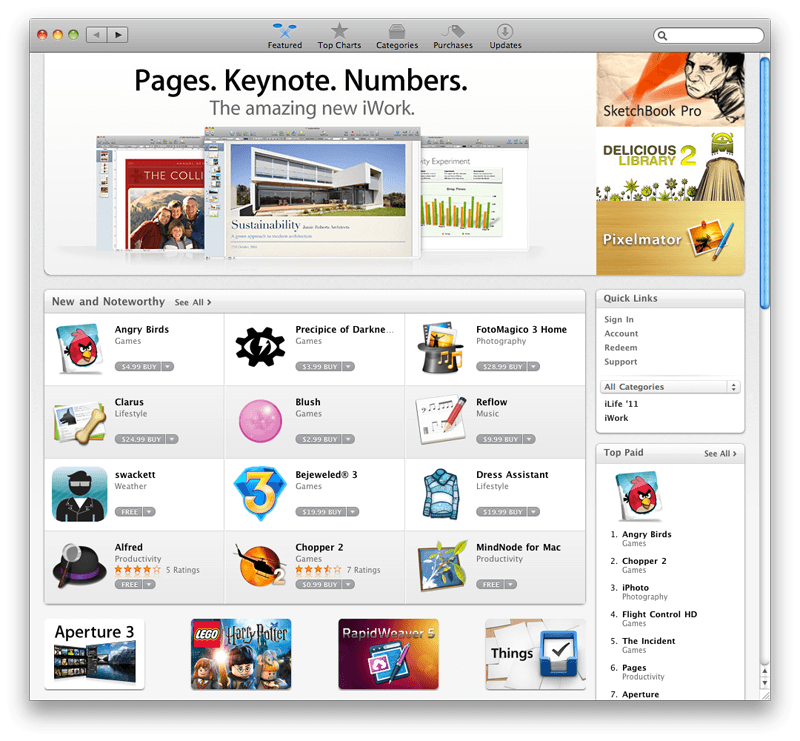Open iLife '11 quick link
Screen dimensions: 800x741
pyautogui.click(x=621, y=404)
